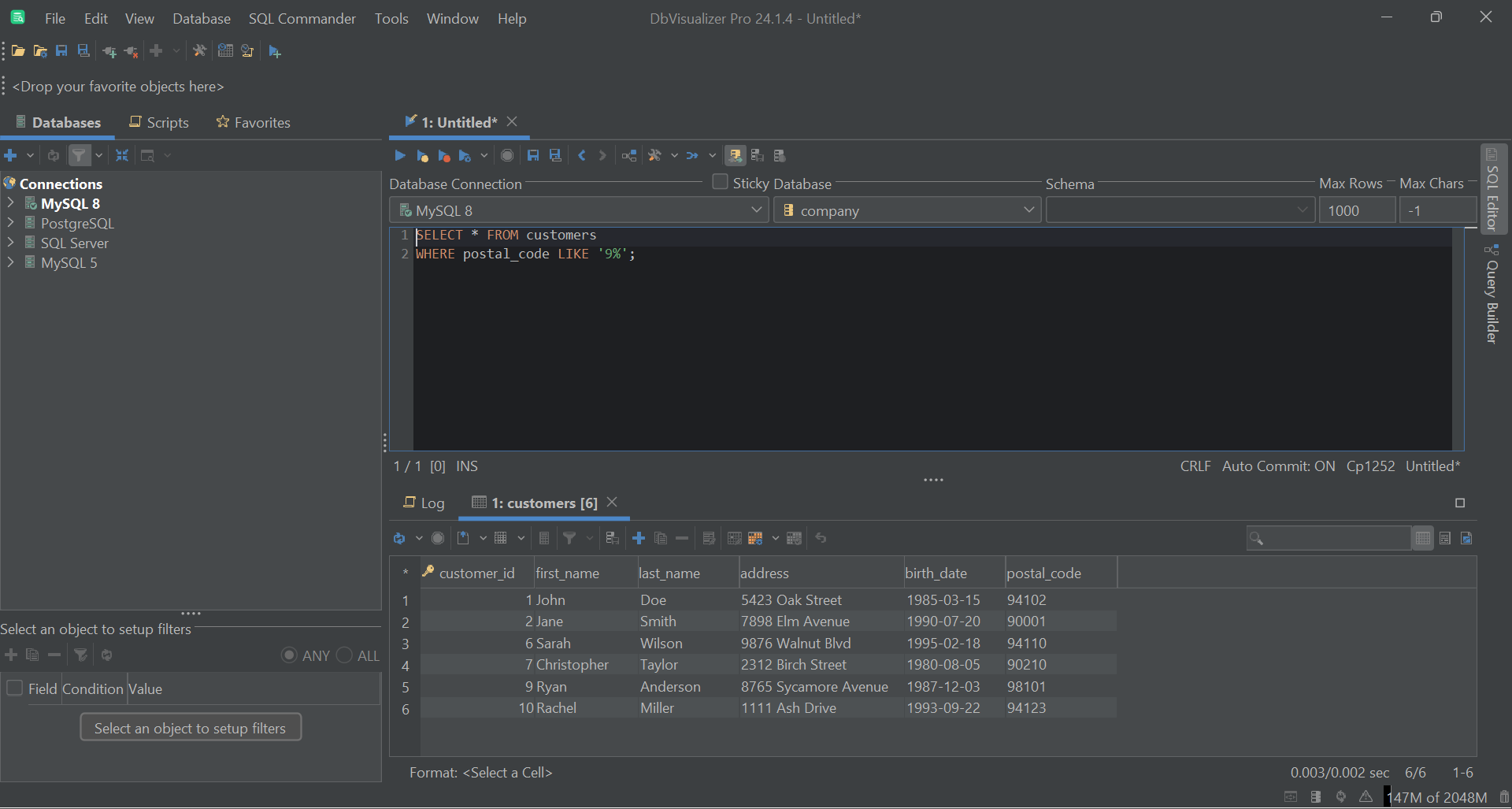The height and width of the screenshot is (809, 1512).
Task: Open the SQL Commander menu
Action: [302, 18]
